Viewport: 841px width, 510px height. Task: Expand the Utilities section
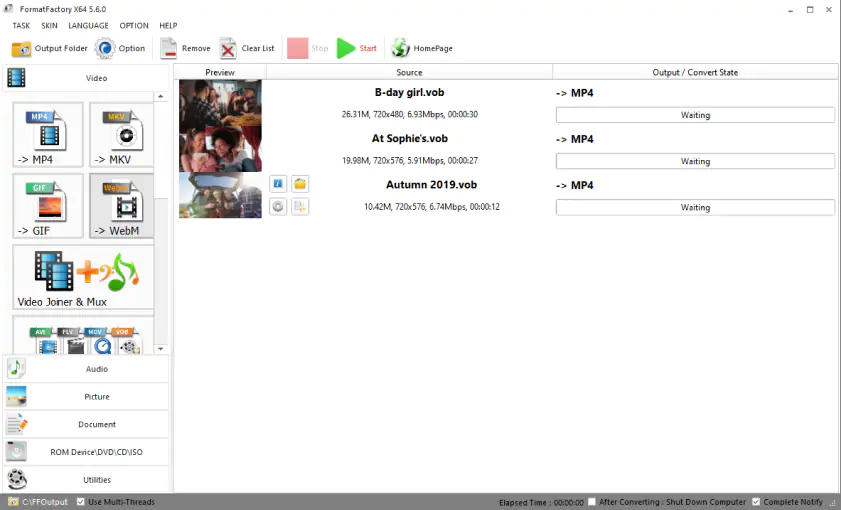pos(86,479)
